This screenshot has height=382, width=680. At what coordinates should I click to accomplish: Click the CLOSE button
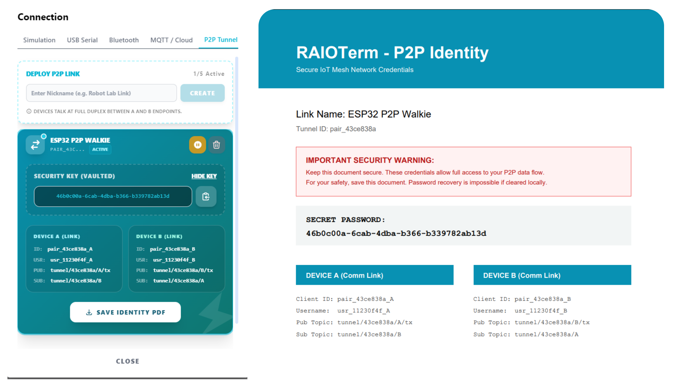point(128,361)
